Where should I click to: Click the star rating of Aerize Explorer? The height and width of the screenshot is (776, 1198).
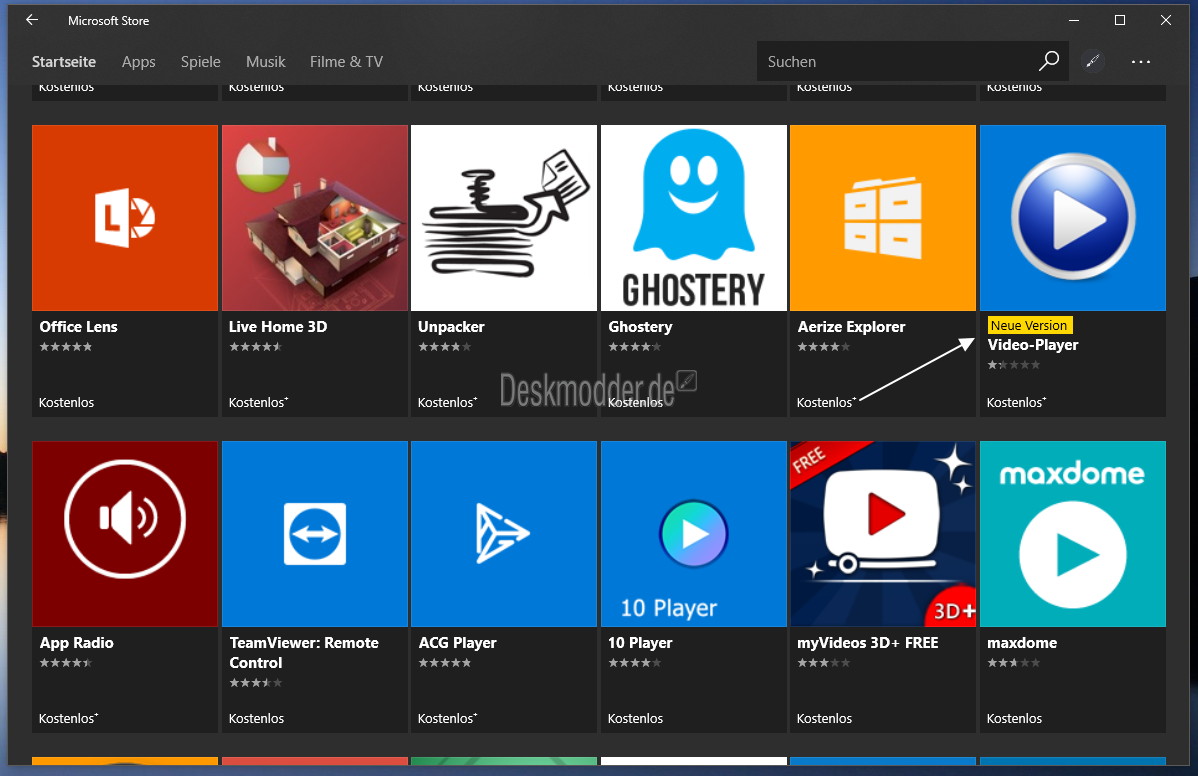click(824, 347)
